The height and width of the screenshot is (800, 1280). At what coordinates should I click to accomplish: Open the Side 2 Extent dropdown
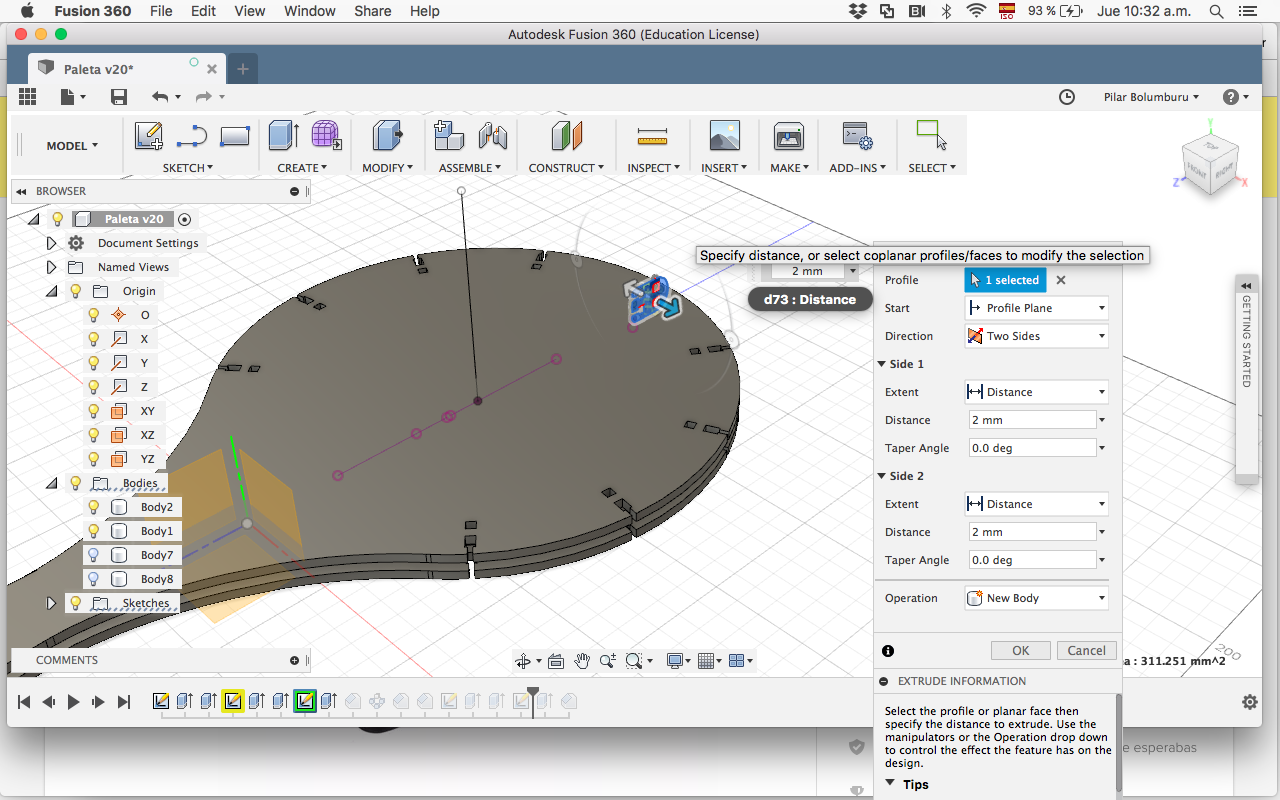pyautogui.click(x=1036, y=504)
